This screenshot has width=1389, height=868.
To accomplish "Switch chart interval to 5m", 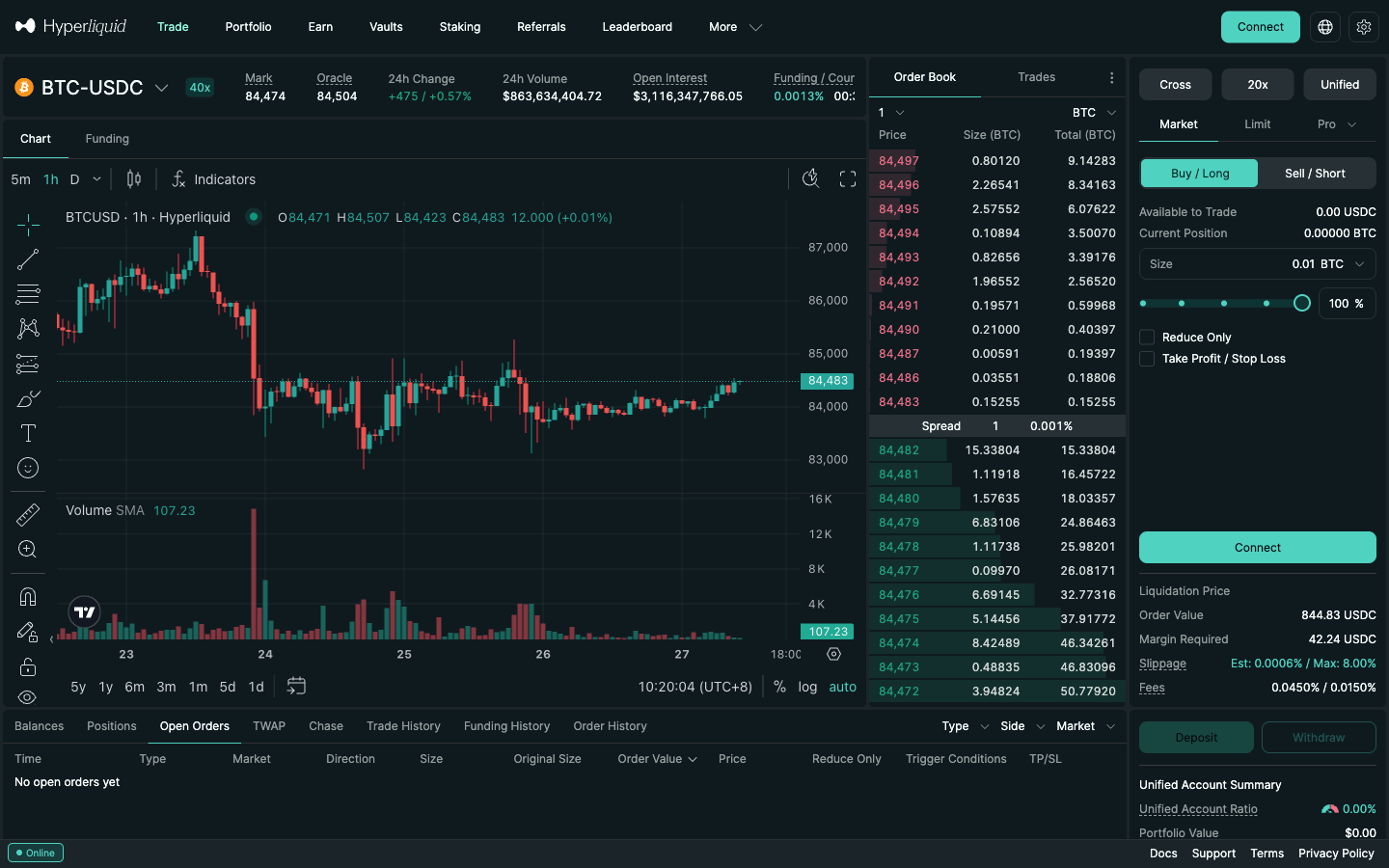I will [20, 179].
